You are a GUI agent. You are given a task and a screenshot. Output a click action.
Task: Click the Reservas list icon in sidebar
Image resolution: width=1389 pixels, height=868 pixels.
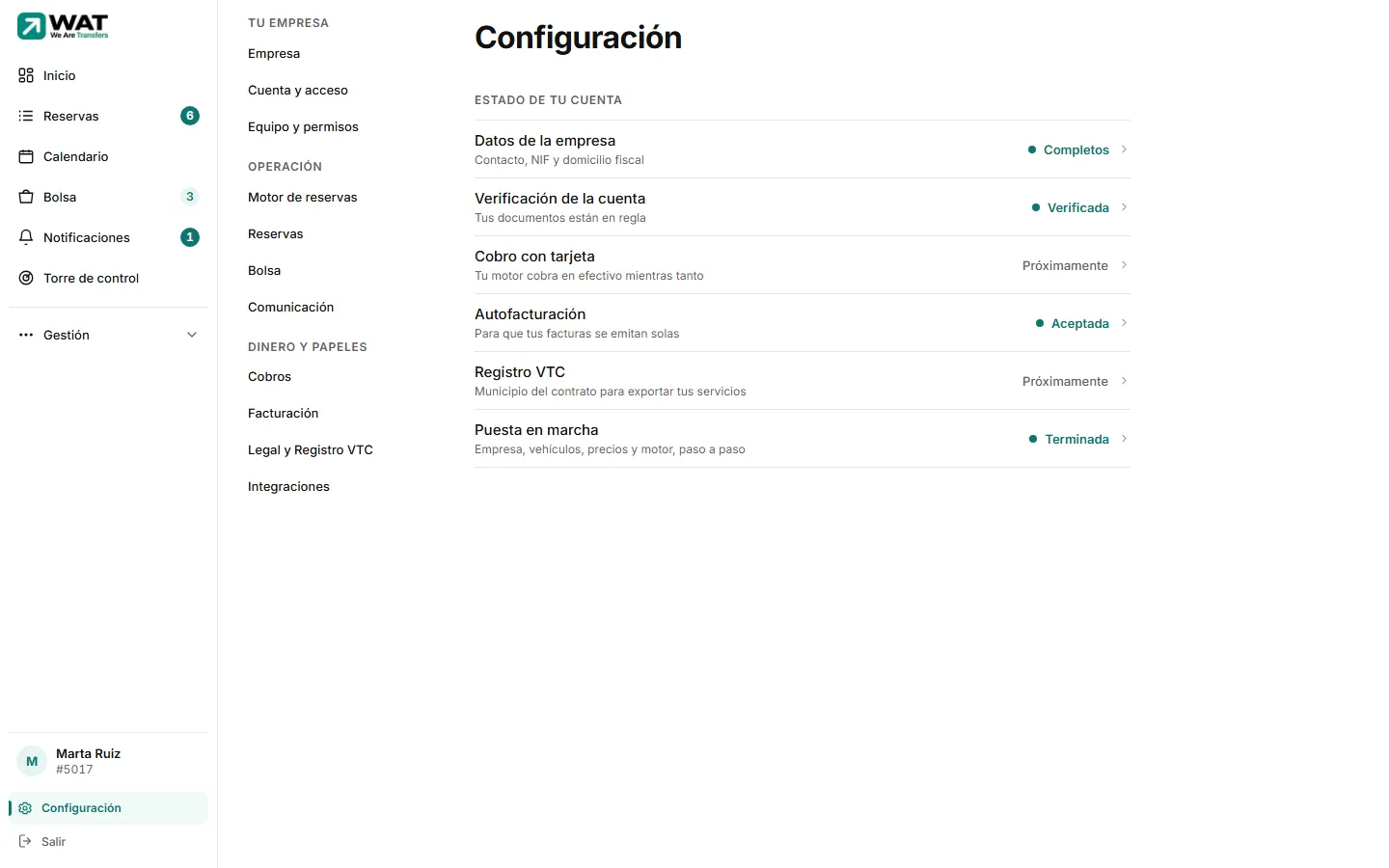(26, 116)
